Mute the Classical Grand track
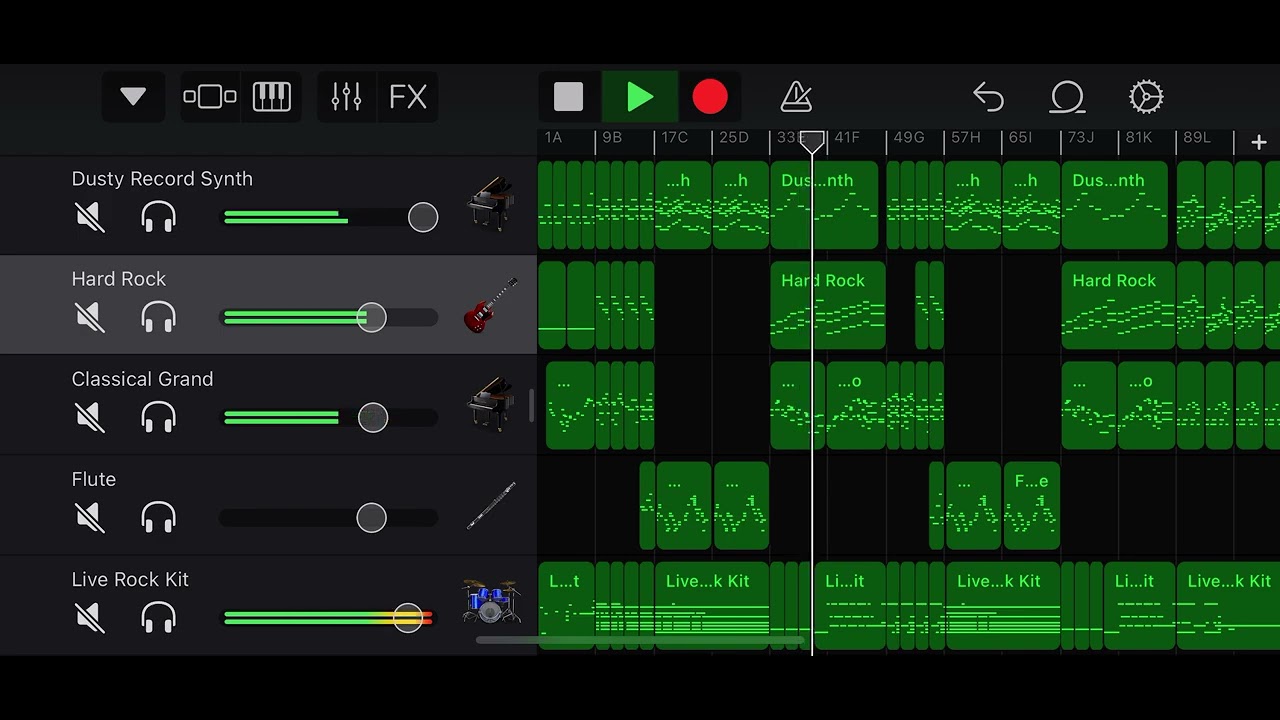 90,417
